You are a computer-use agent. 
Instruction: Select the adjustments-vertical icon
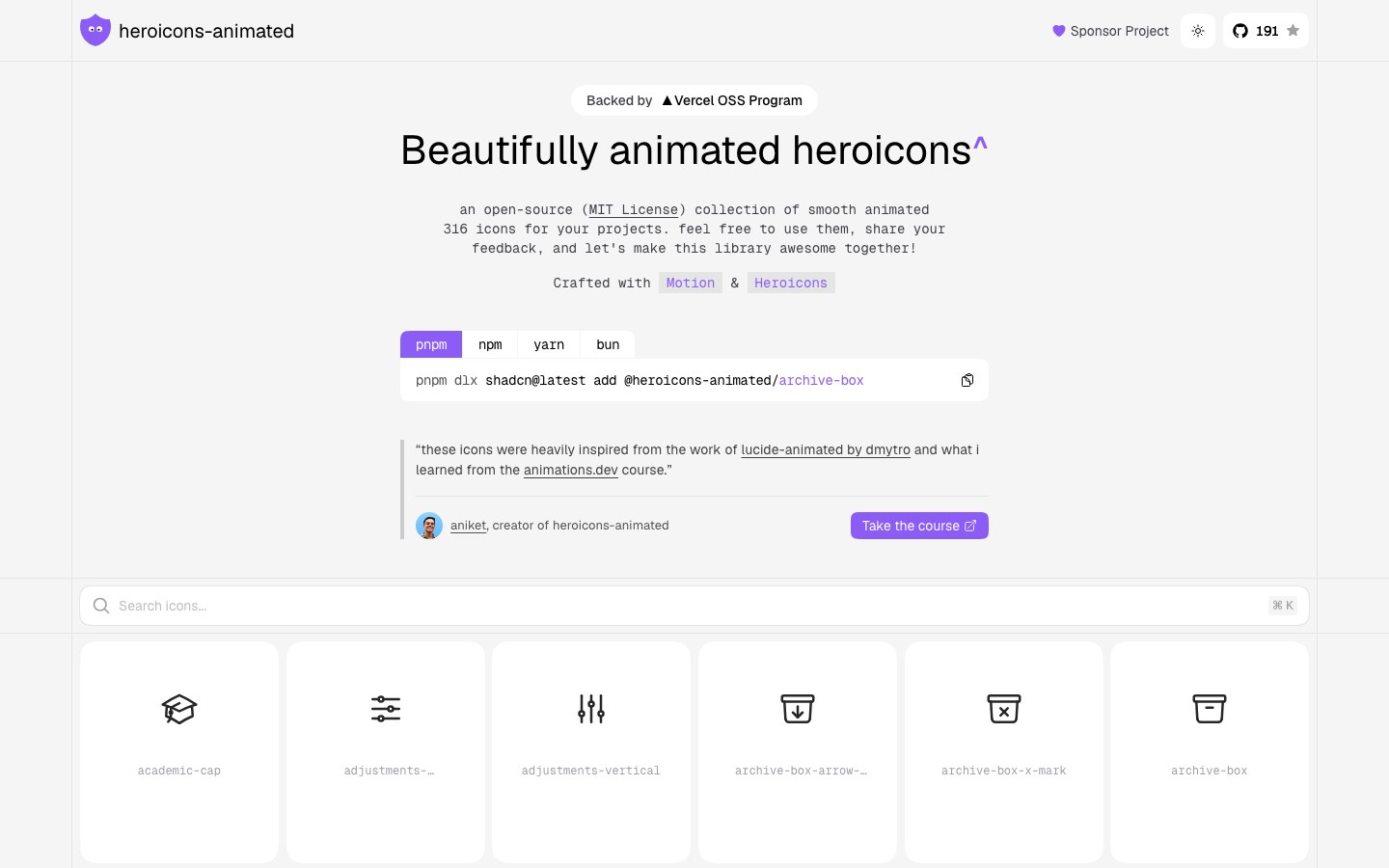[x=591, y=709]
